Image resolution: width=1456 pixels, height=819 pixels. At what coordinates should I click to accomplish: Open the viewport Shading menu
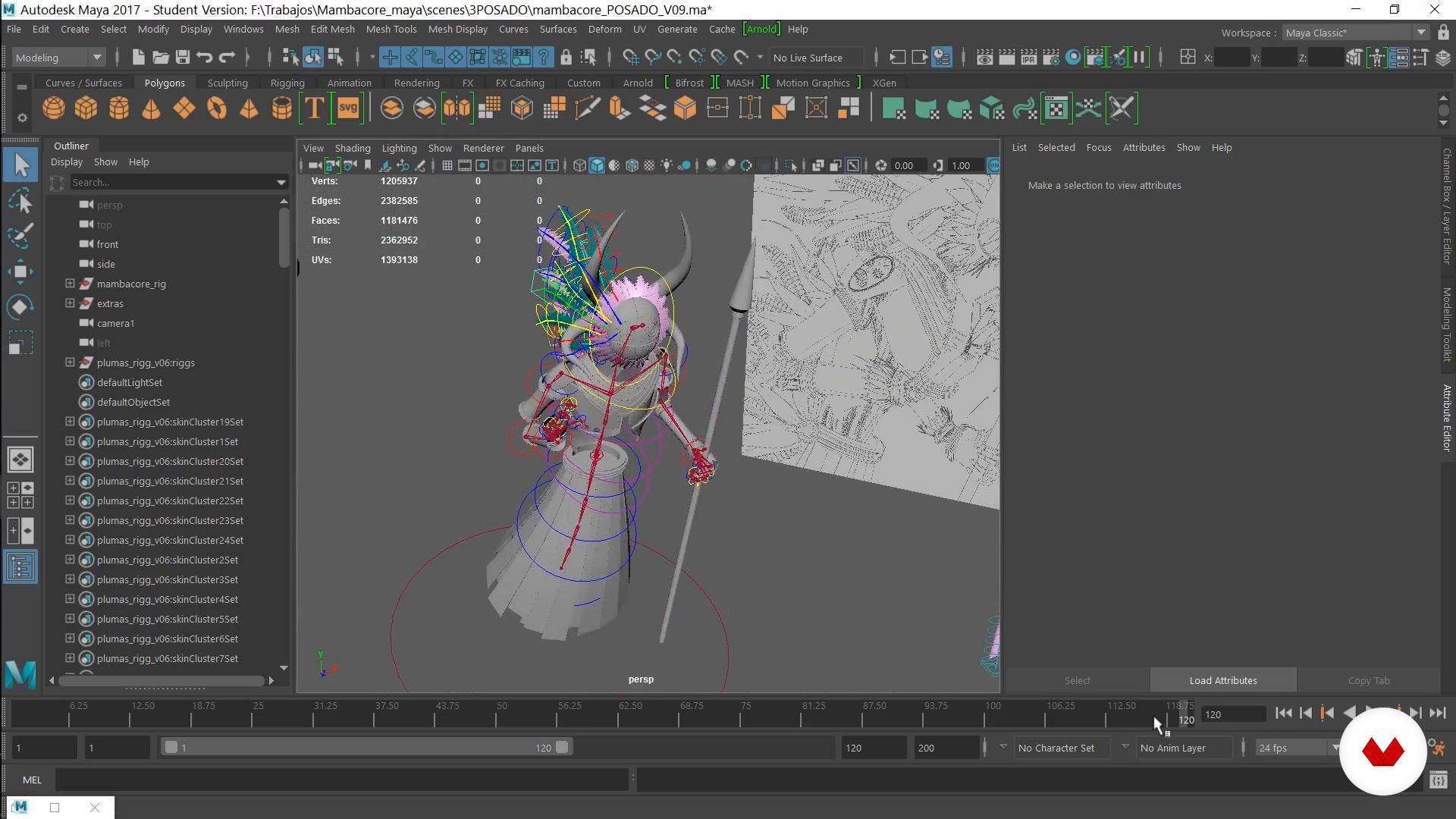pos(353,148)
